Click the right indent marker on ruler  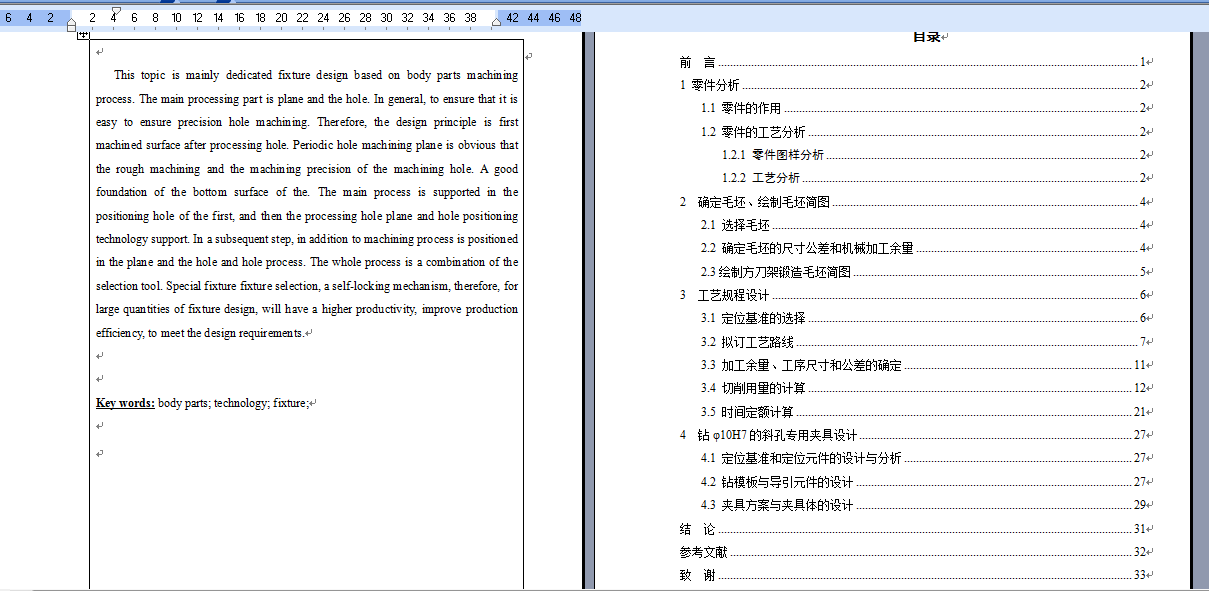tap(496, 23)
